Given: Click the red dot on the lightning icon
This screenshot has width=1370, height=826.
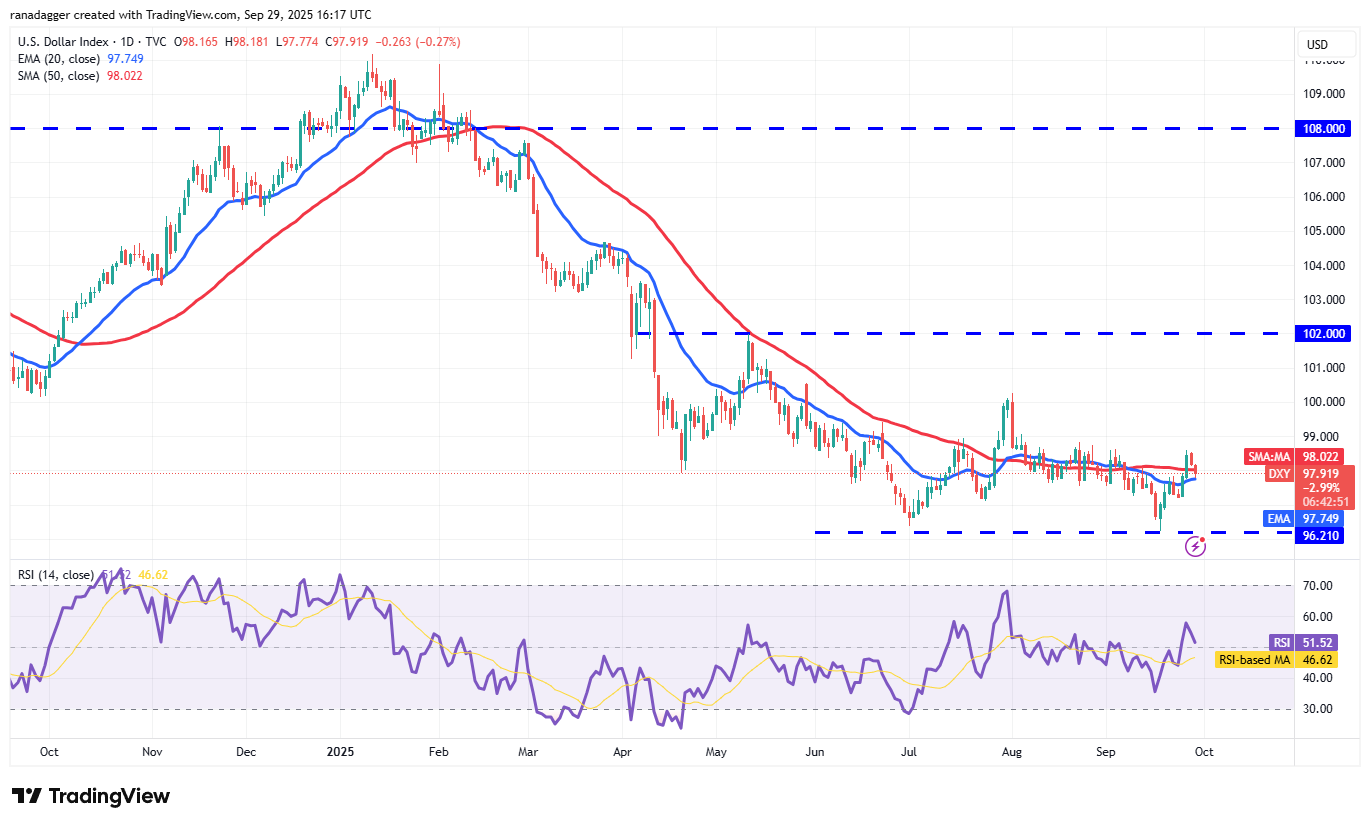Looking at the screenshot, I should click(x=1203, y=538).
